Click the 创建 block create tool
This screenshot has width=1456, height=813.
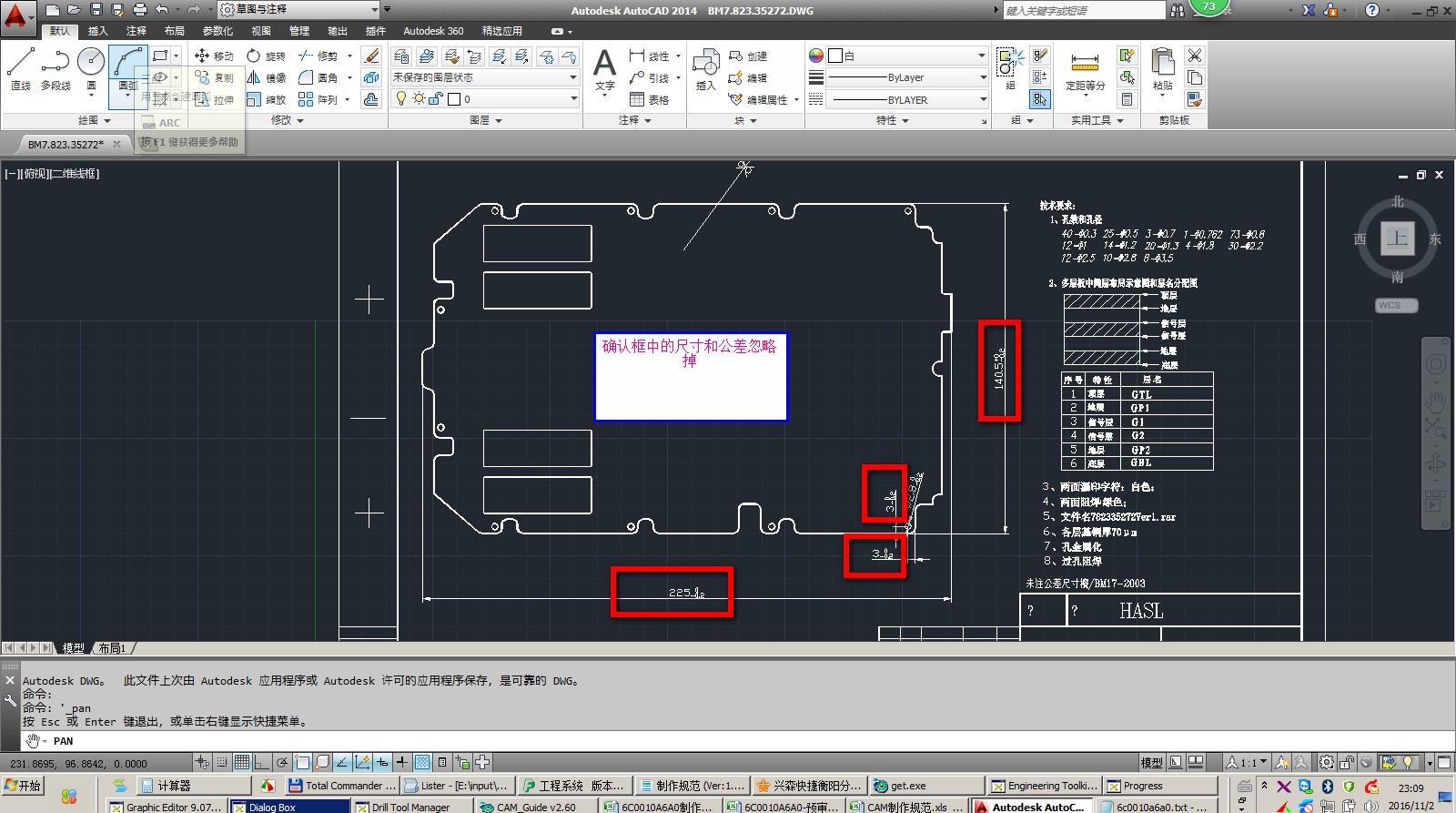click(x=747, y=56)
